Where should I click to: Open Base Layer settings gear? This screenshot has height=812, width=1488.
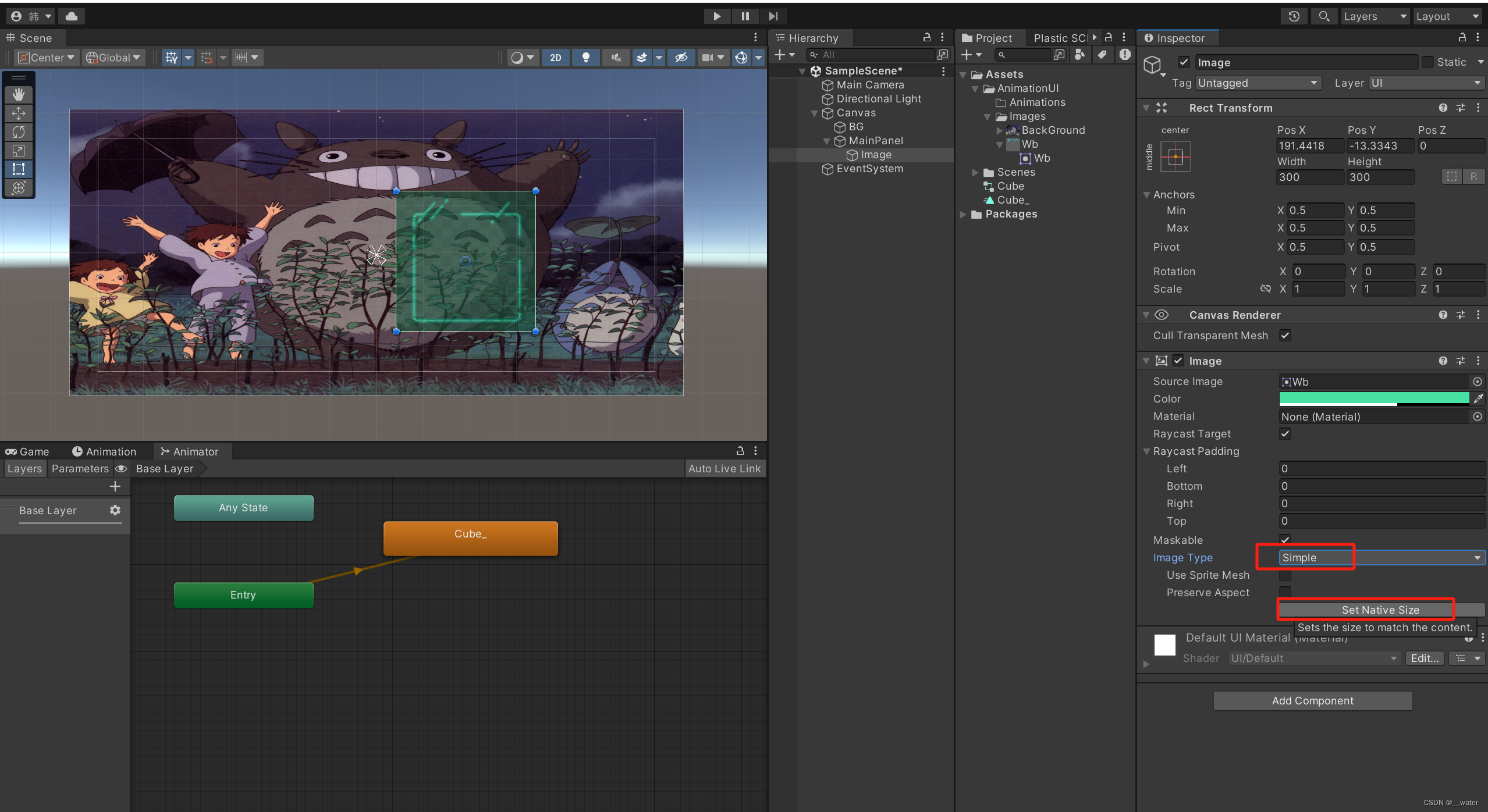[115, 510]
